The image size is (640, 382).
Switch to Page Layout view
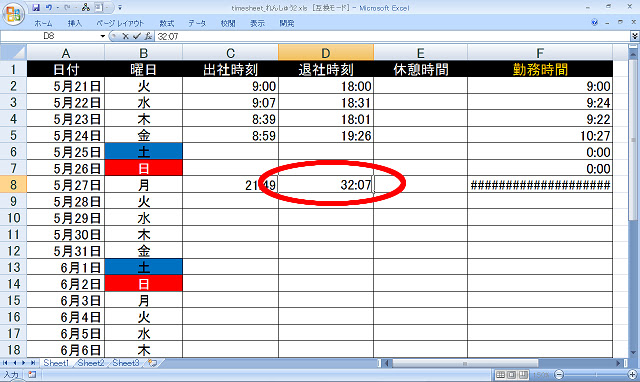tap(511, 374)
